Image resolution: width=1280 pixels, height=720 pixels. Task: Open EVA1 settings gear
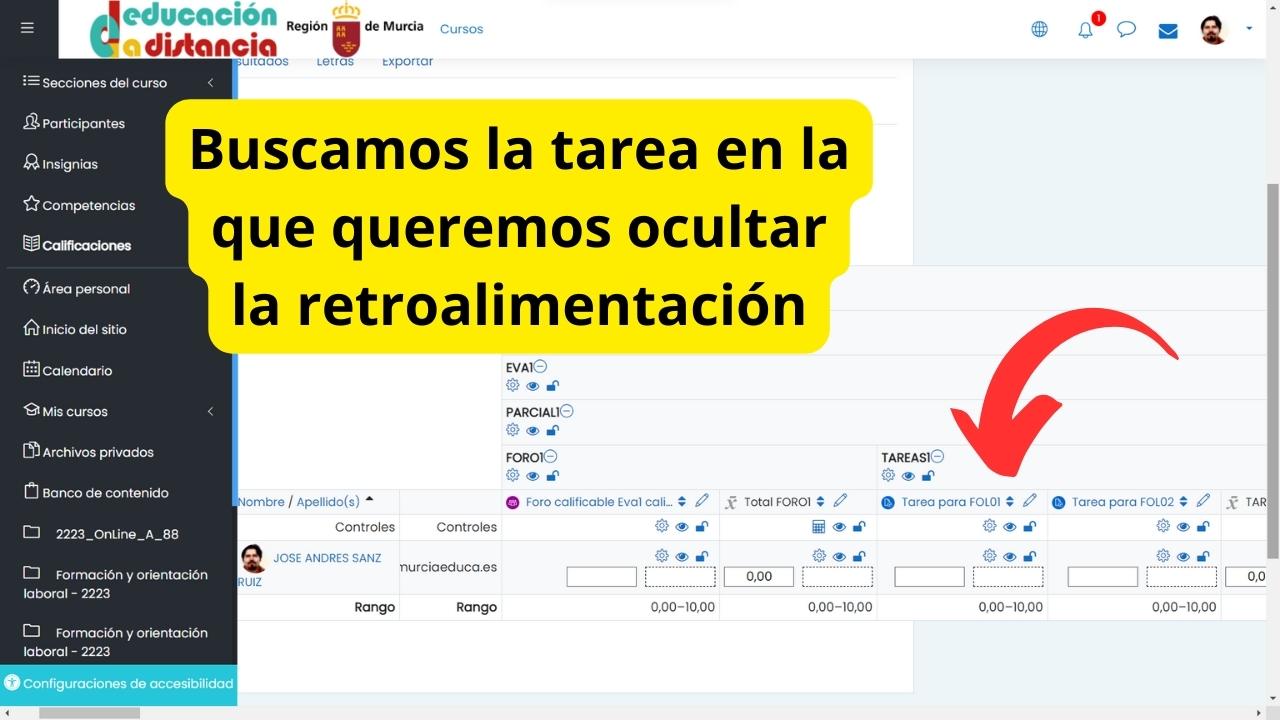(x=513, y=386)
